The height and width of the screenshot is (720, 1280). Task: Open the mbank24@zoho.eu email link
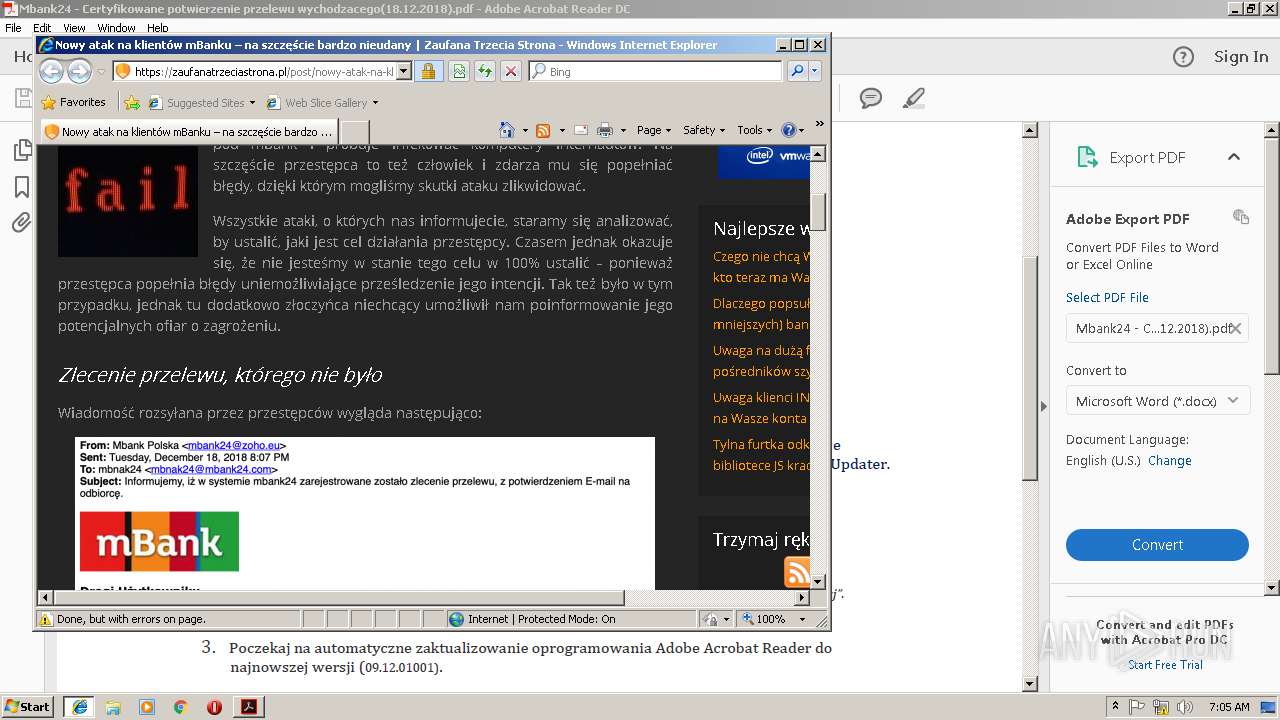(x=236, y=446)
